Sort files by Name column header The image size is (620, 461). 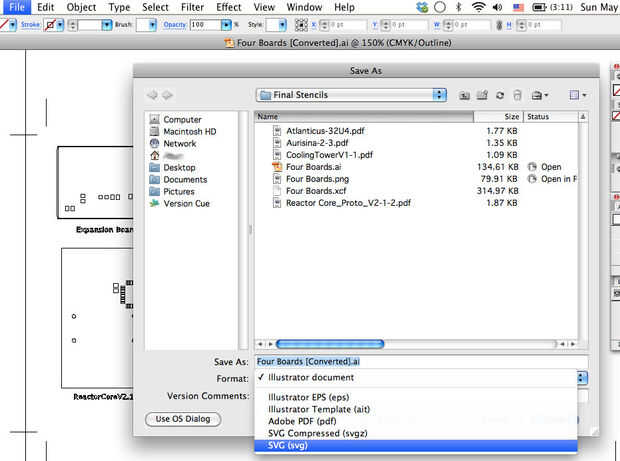(364, 117)
